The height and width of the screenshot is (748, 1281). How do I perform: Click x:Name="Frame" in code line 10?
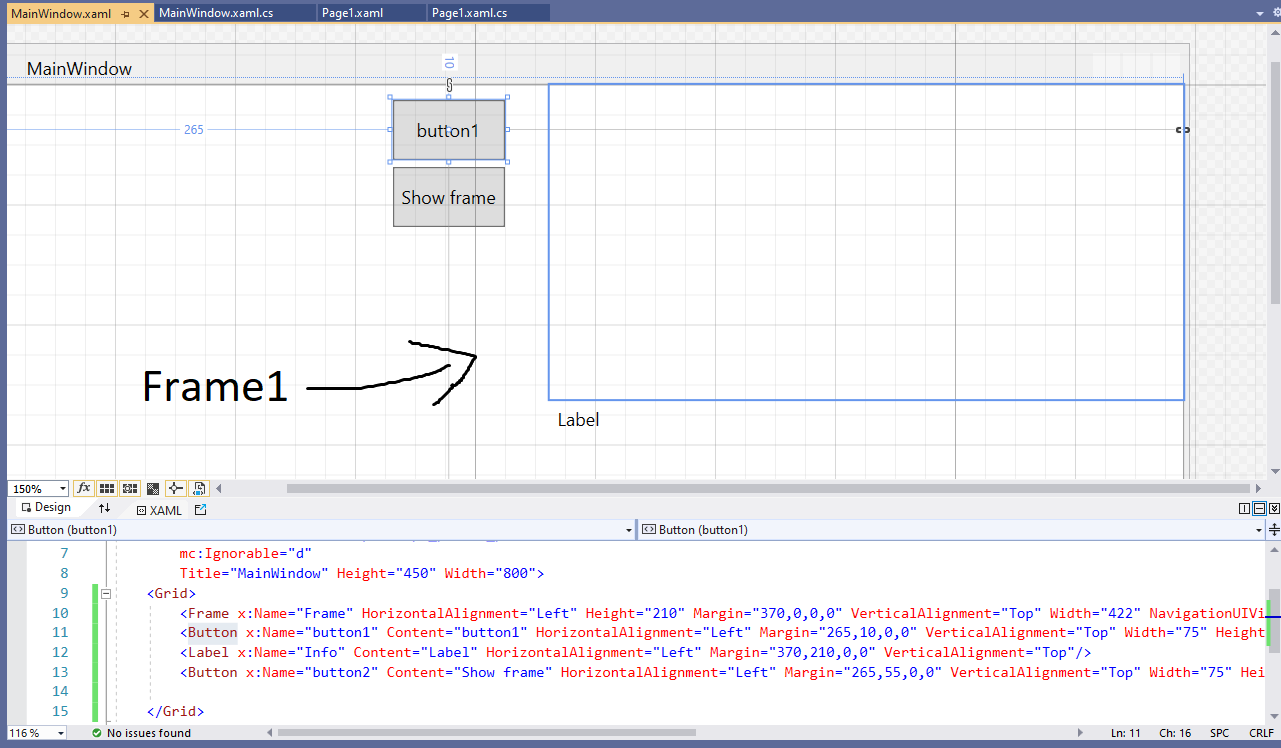point(295,613)
